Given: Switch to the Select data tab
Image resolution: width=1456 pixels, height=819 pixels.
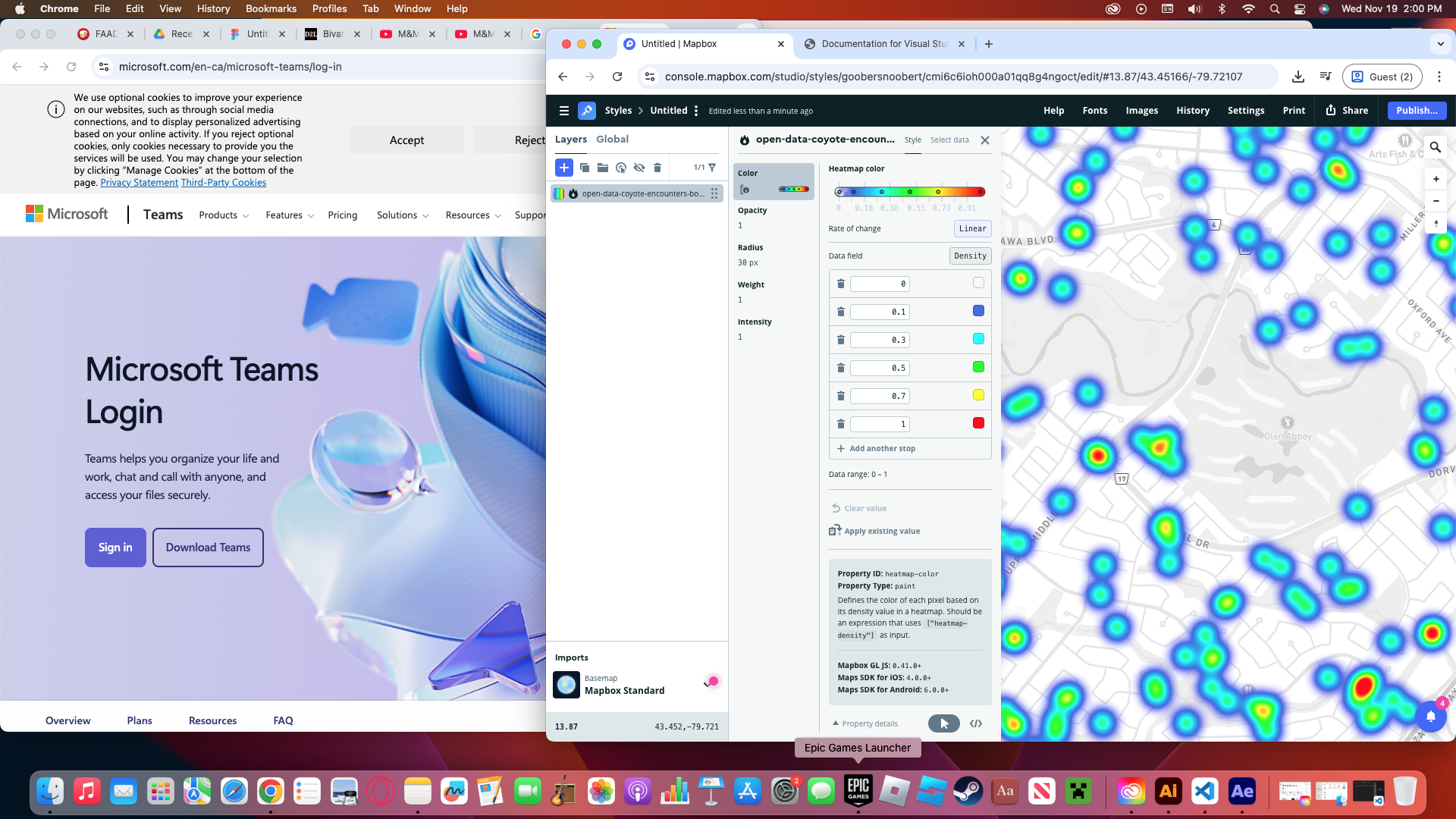Looking at the screenshot, I should (949, 140).
